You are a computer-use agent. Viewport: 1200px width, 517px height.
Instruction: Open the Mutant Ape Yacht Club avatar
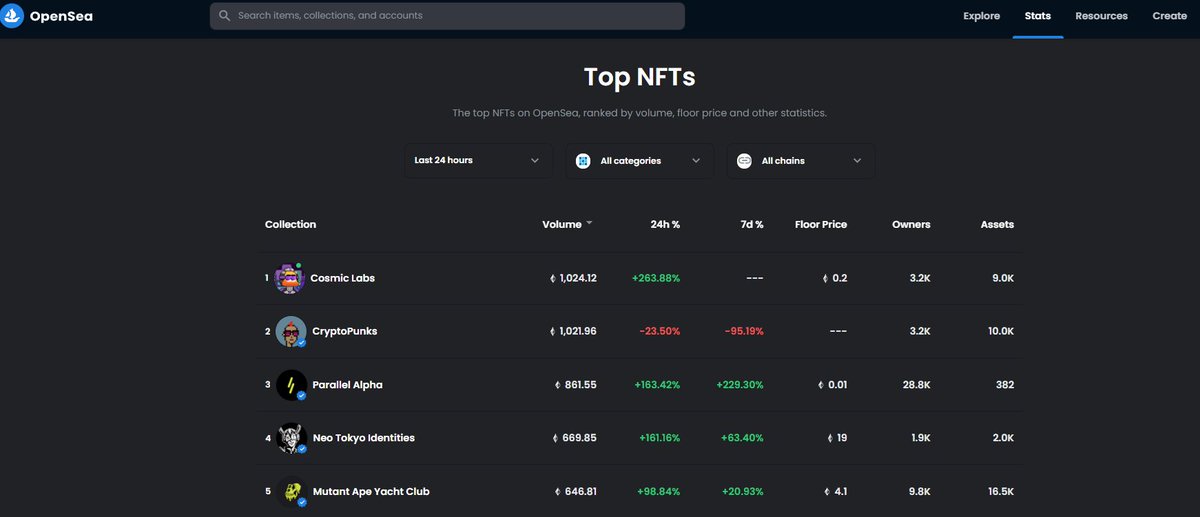point(291,491)
